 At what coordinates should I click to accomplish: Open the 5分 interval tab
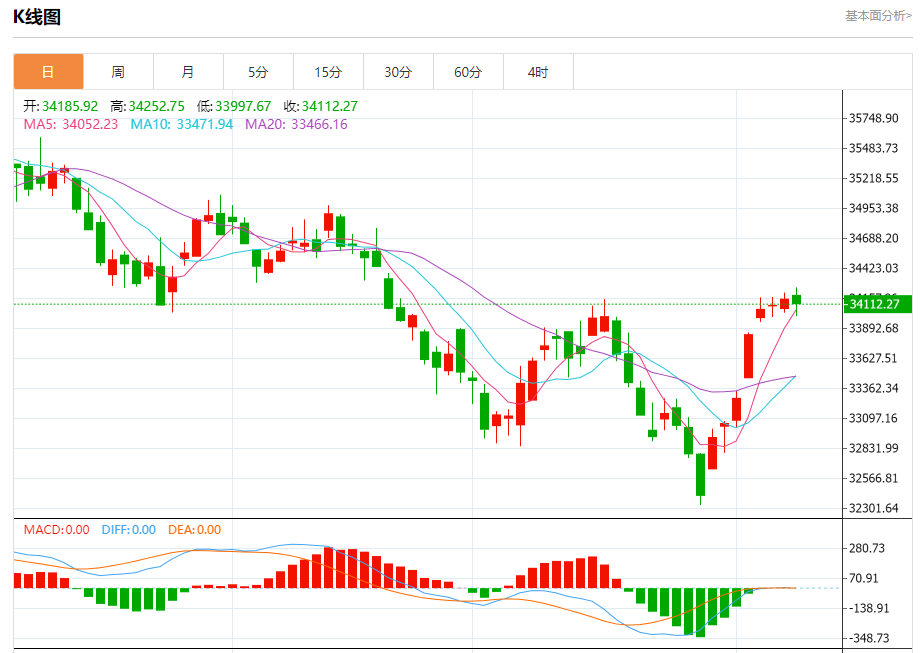tap(258, 72)
